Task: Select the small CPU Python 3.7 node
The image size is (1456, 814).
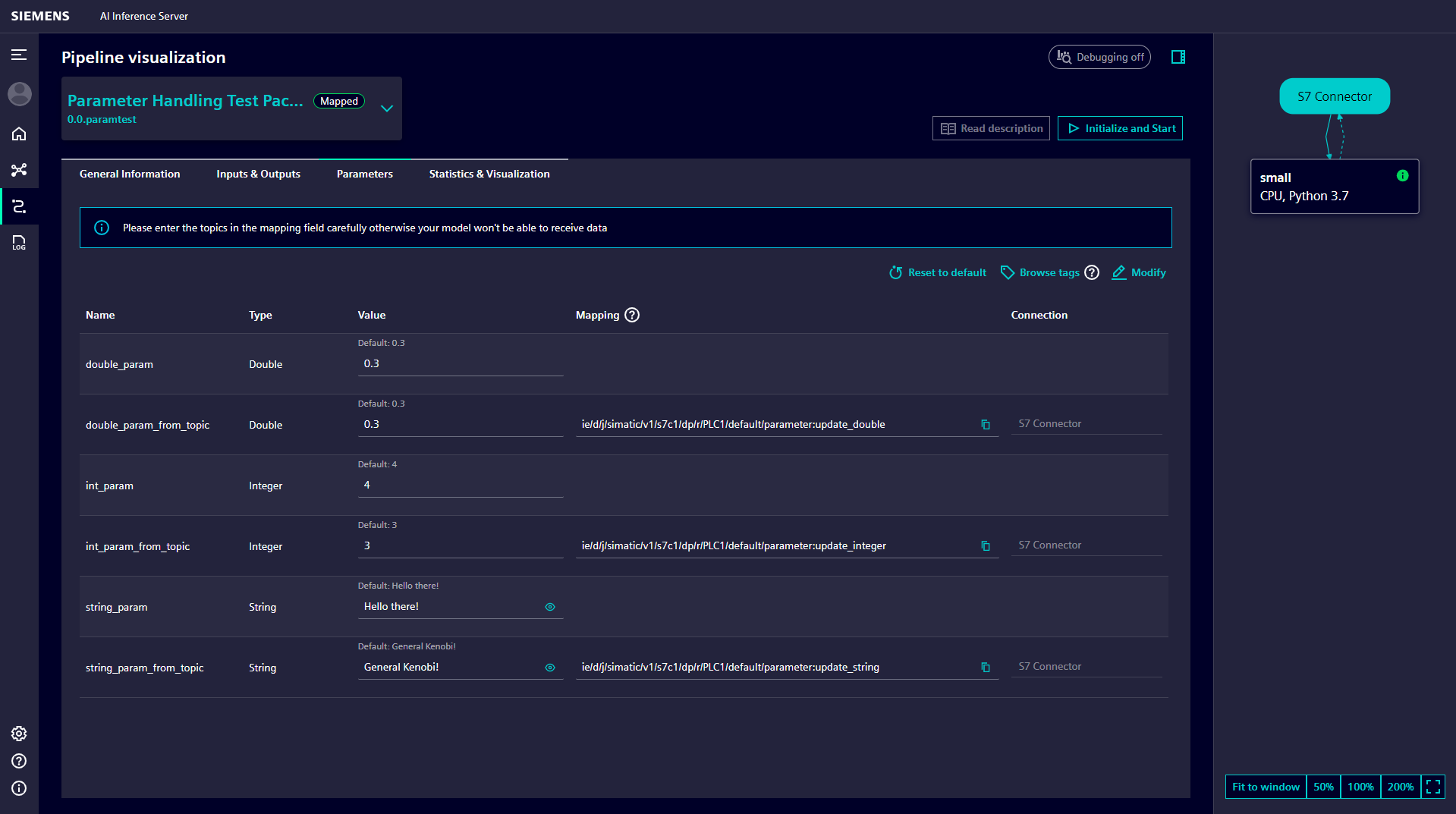Action: [x=1335, y=187]
